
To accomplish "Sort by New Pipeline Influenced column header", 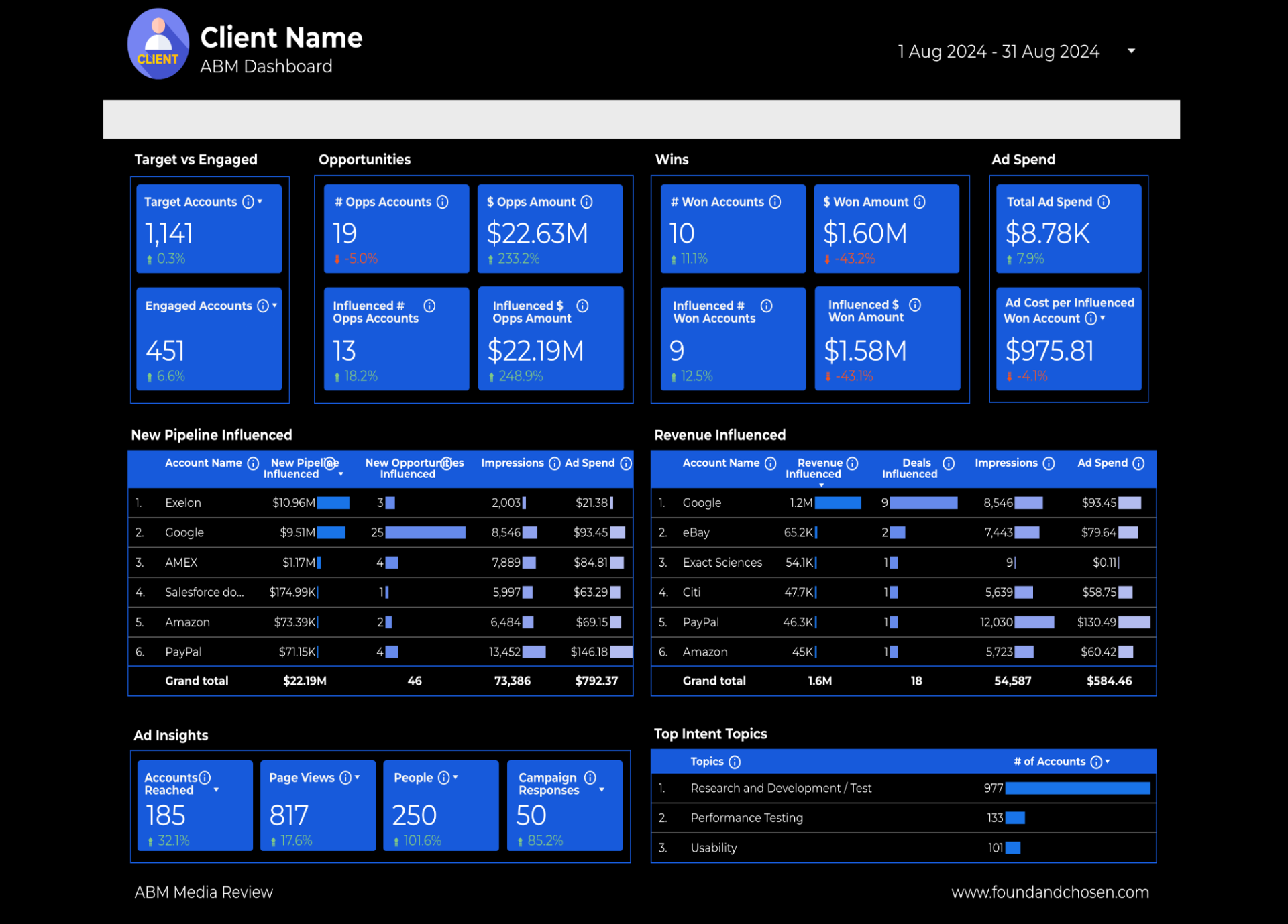I will [x=301, y=469].
